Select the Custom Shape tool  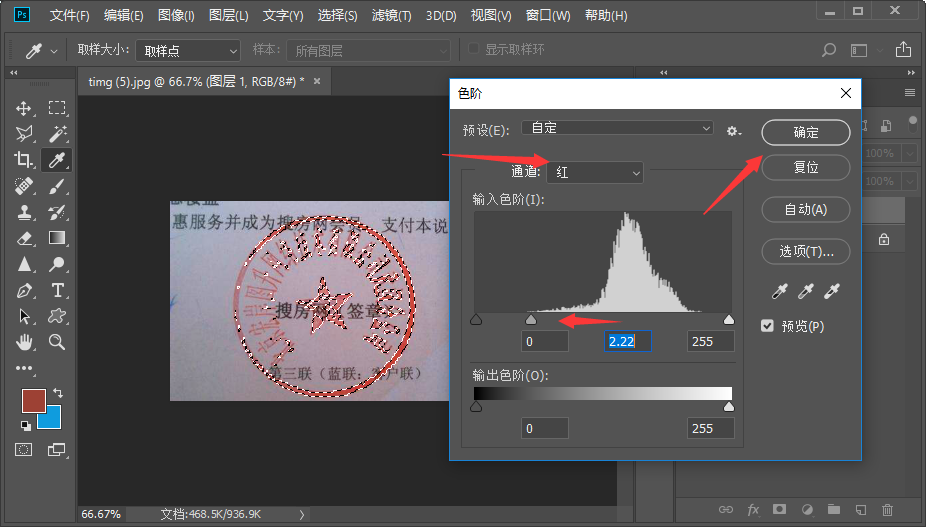tap(57, 316)
